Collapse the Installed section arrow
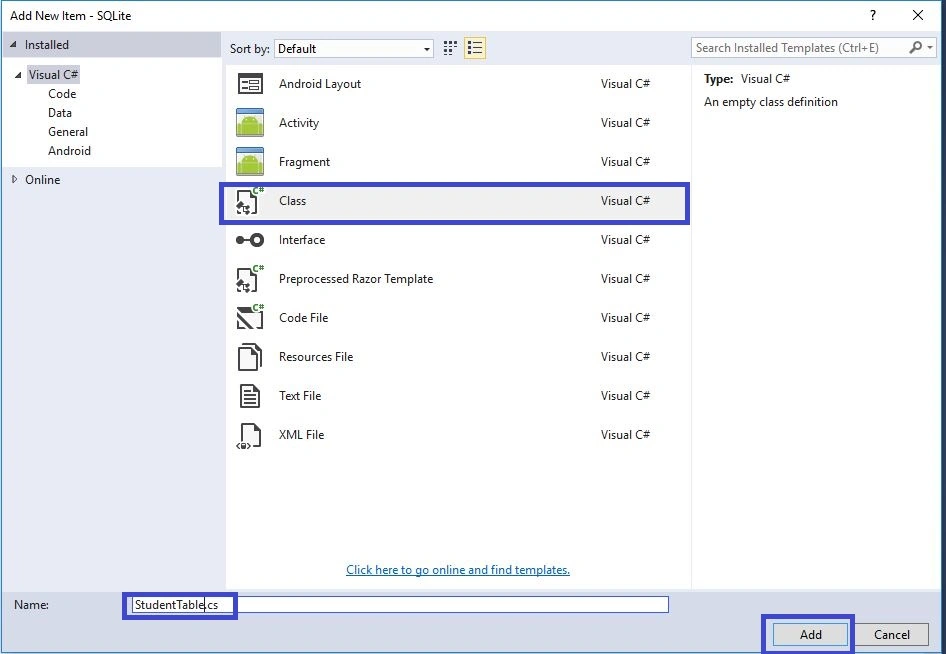Screen dimensions: 946x654 coord(13,45)
